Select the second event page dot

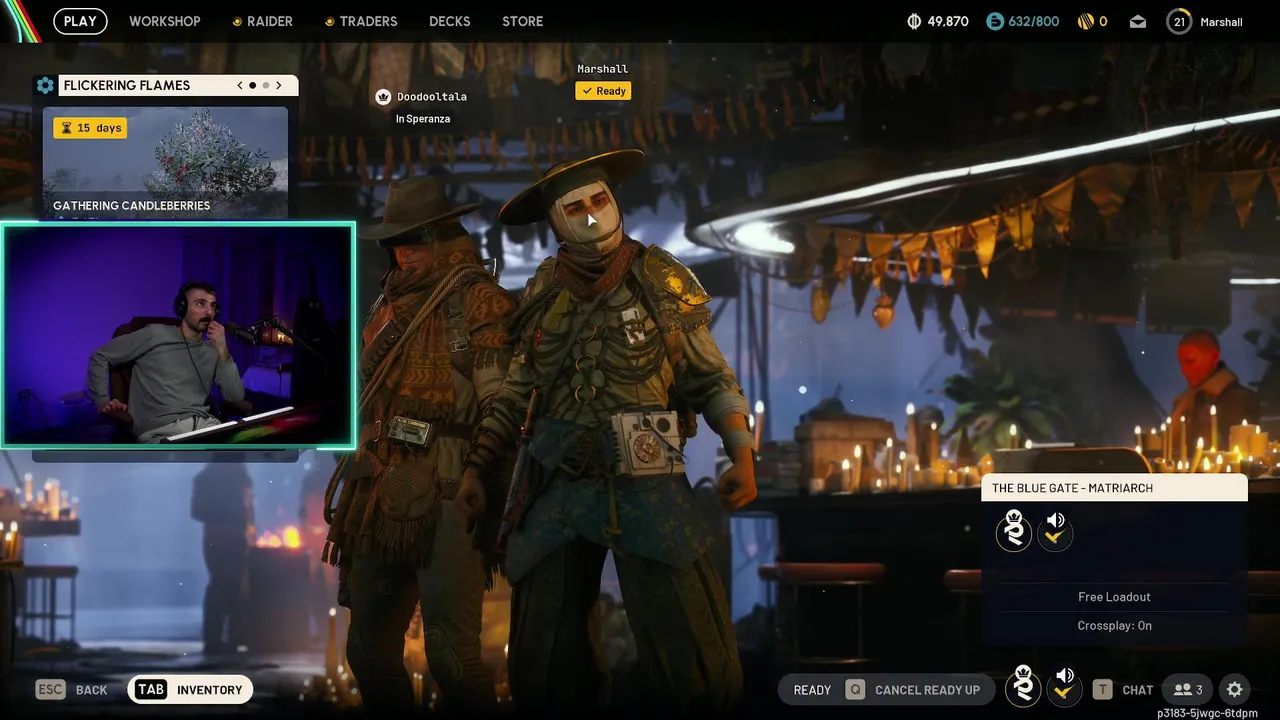click(266, 85)
